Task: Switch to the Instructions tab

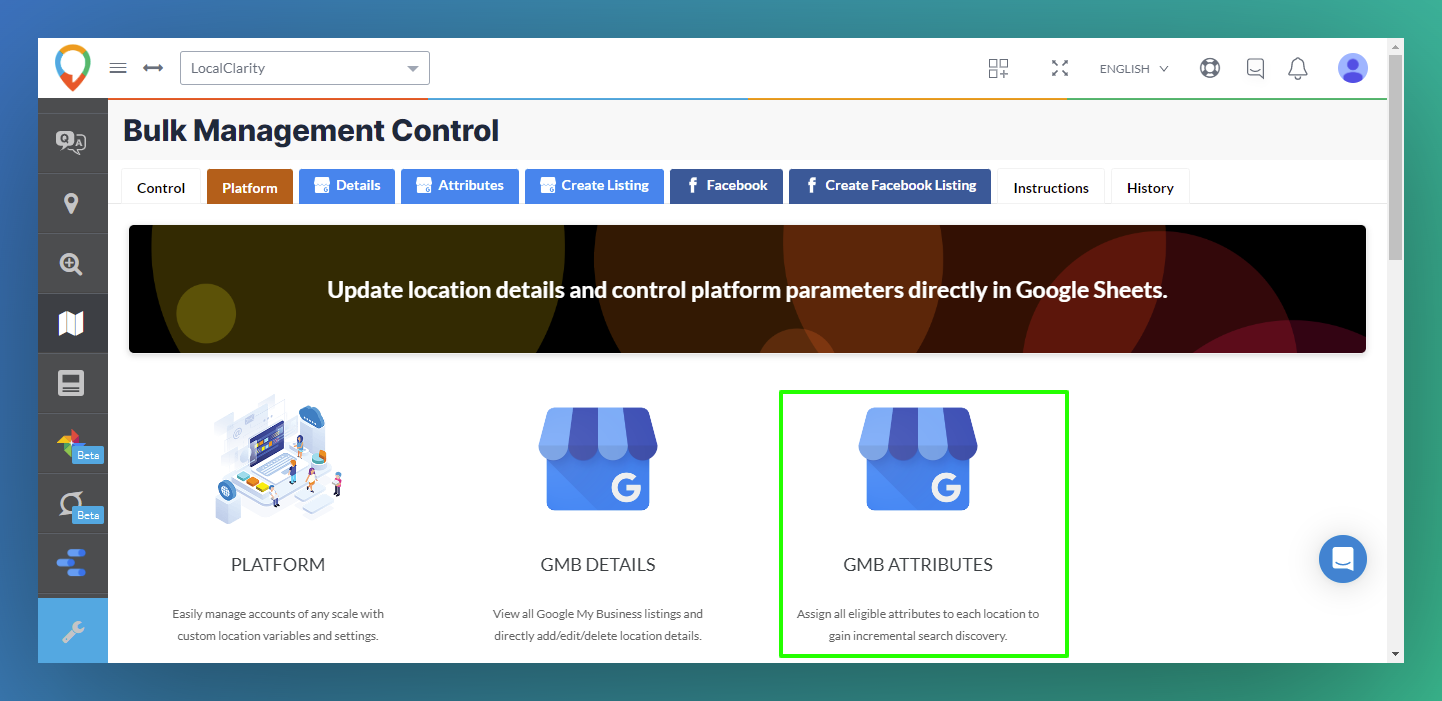Action: [1051, 187]
